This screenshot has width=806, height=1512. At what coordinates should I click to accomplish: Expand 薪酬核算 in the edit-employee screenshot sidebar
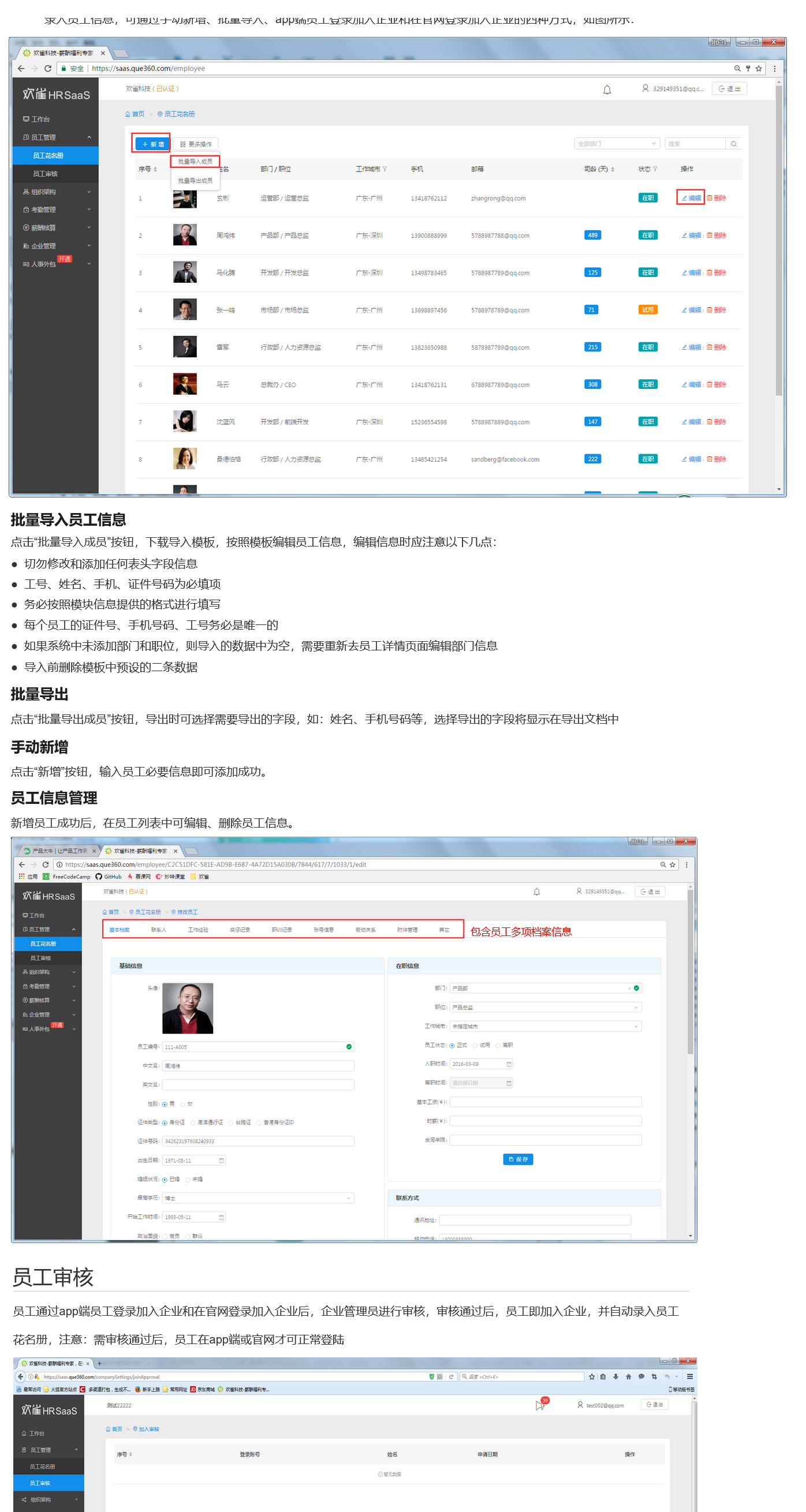pyautogui.click(x=48, y=1000)
